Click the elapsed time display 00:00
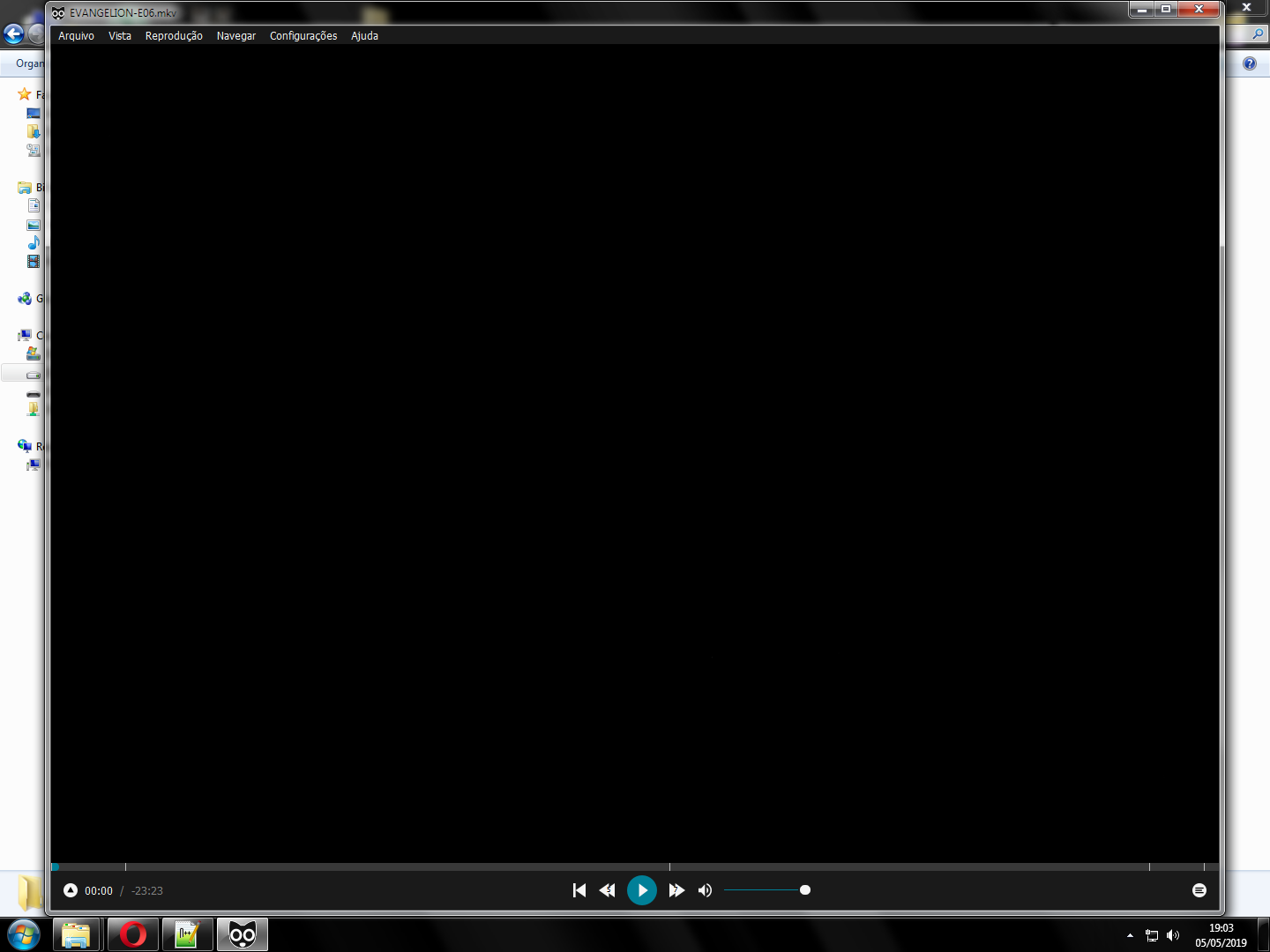Viewport: 1270px width, 952px height. [98, 890]
